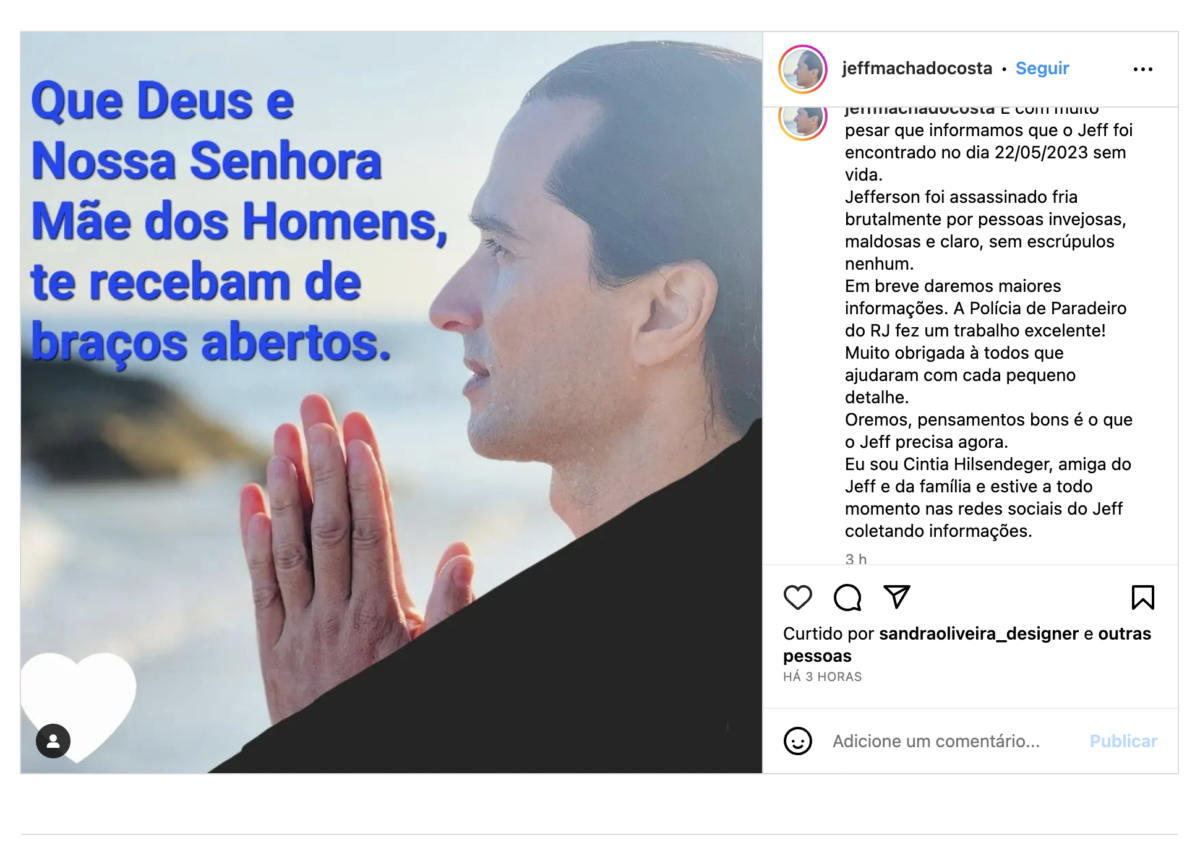1200x861 pixels.
Task: Open jeffmachadocosta username in header
Action: pyautogui.click(x=917, y=69)
